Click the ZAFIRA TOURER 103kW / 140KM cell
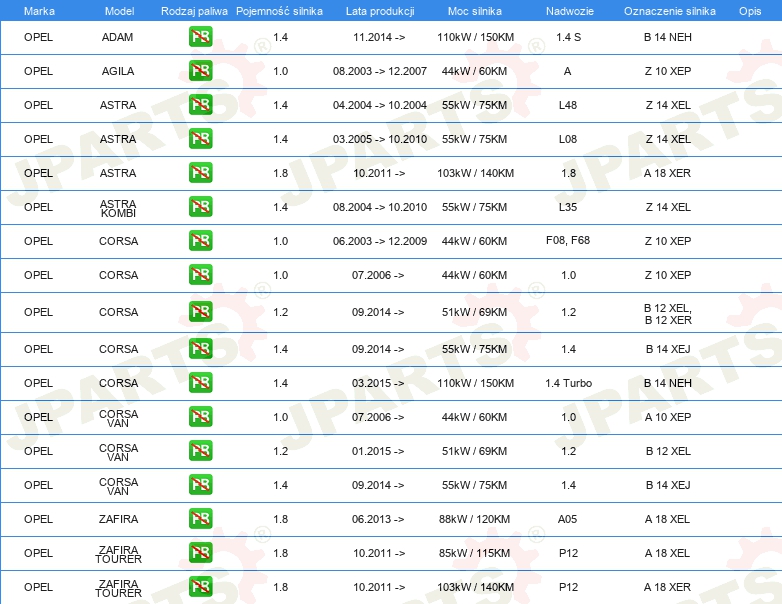The height and width of the screenshot is (604, 782). 475,587
